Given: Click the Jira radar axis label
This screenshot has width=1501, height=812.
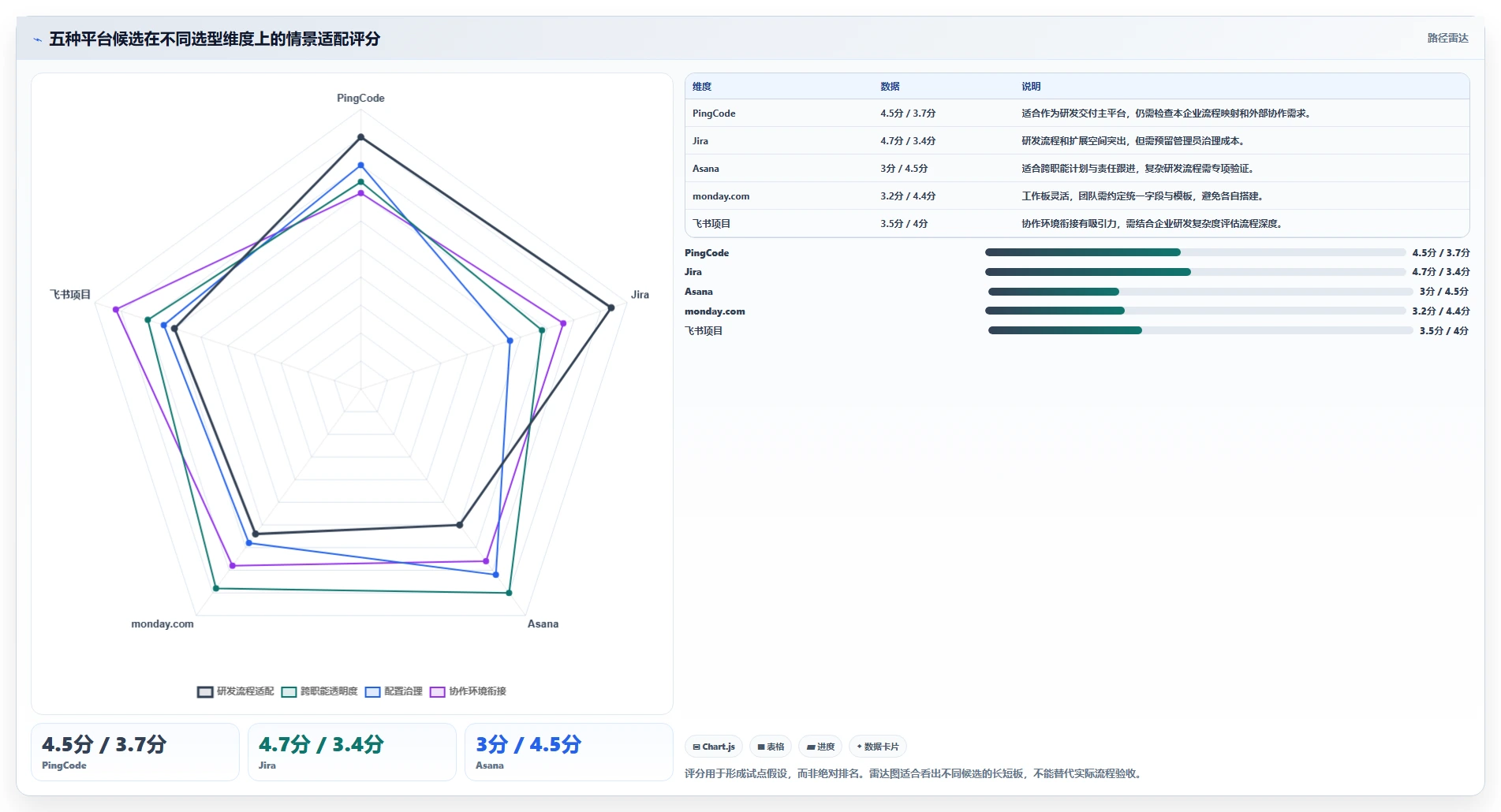Looking at the screenshot, I should [x=640, y=295].
